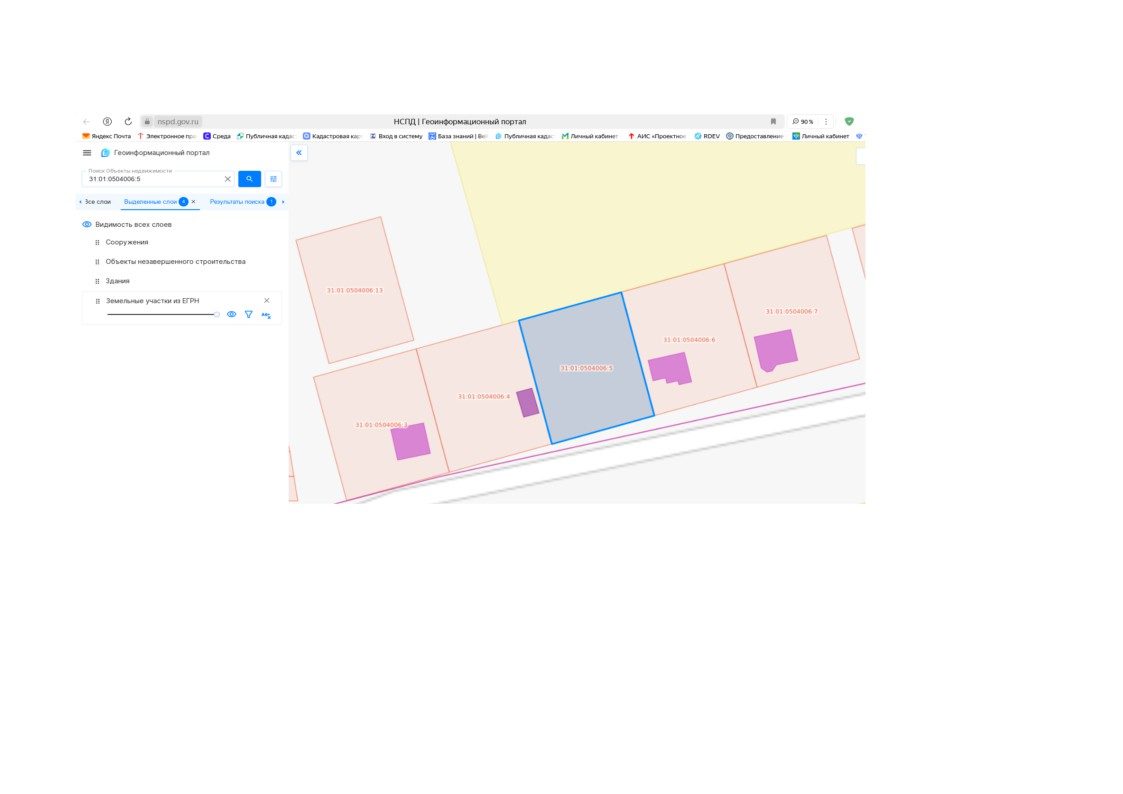This screenshot has height=794, width=1123.
Task: Open the Яндекс Почта bookmark
Action: coord(107,136)
